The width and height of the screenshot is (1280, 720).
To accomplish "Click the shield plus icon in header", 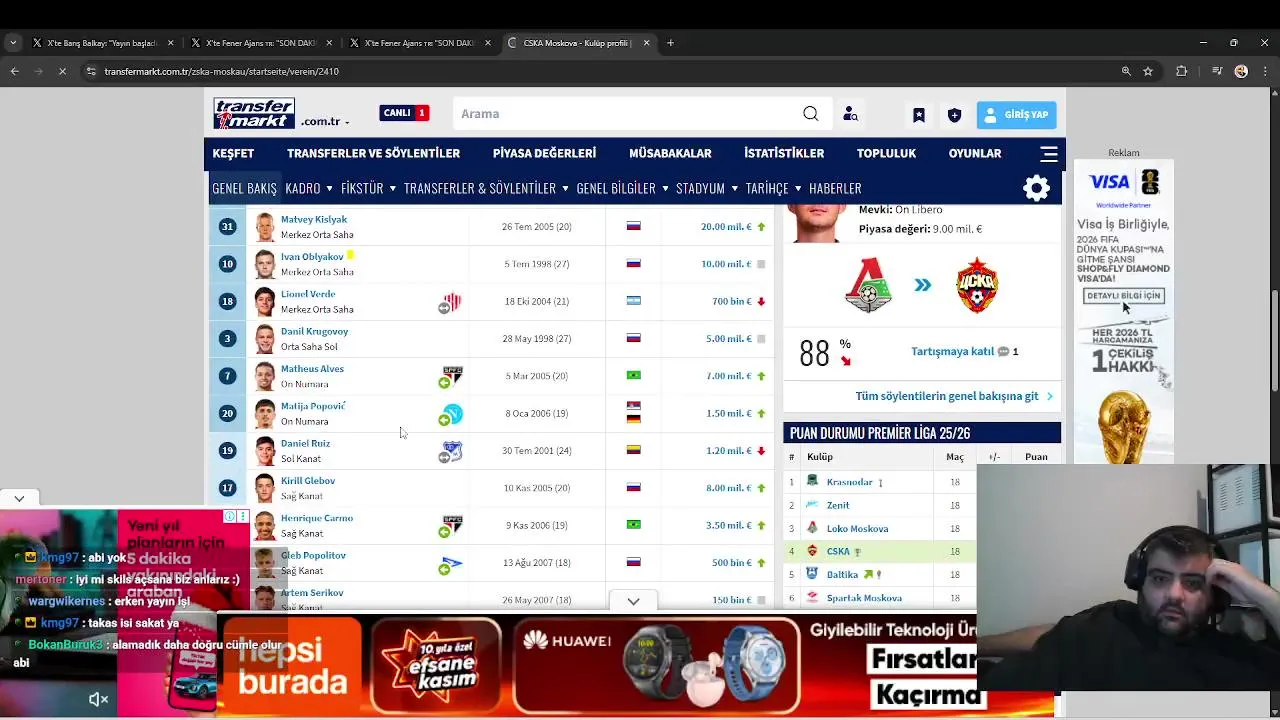I will point(954,115).
